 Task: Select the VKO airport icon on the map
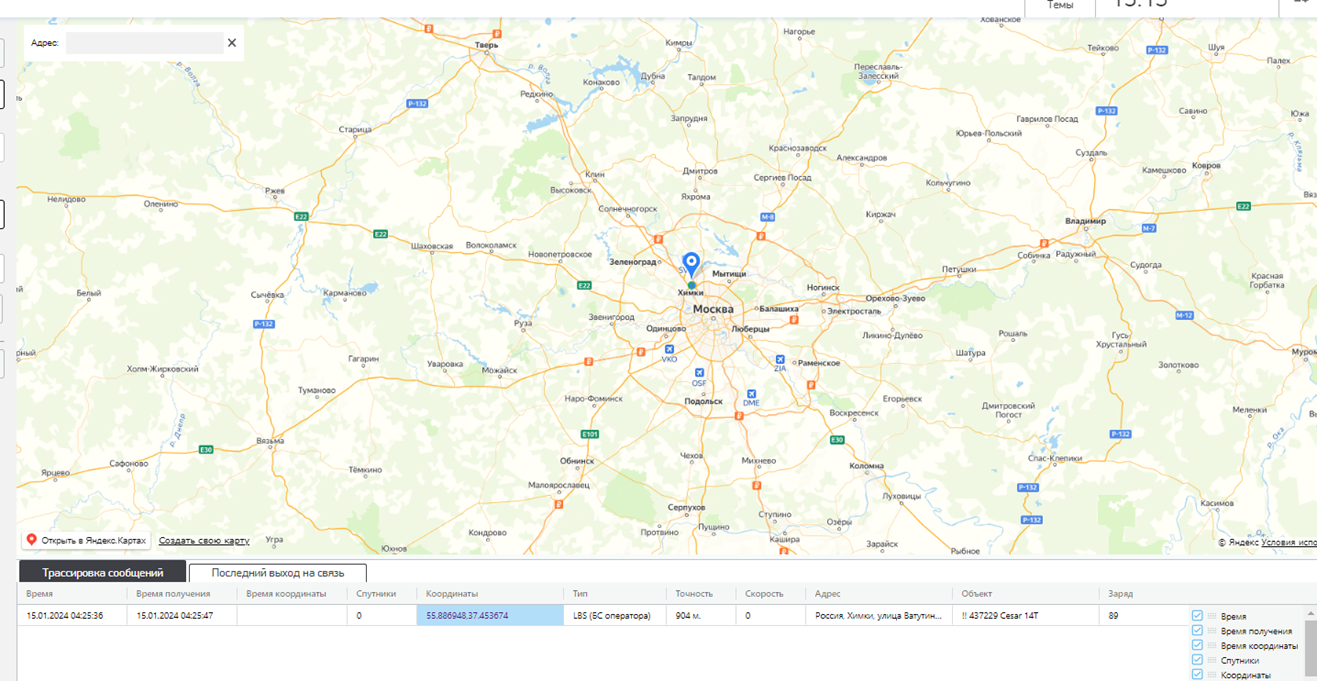pos(669,349)
